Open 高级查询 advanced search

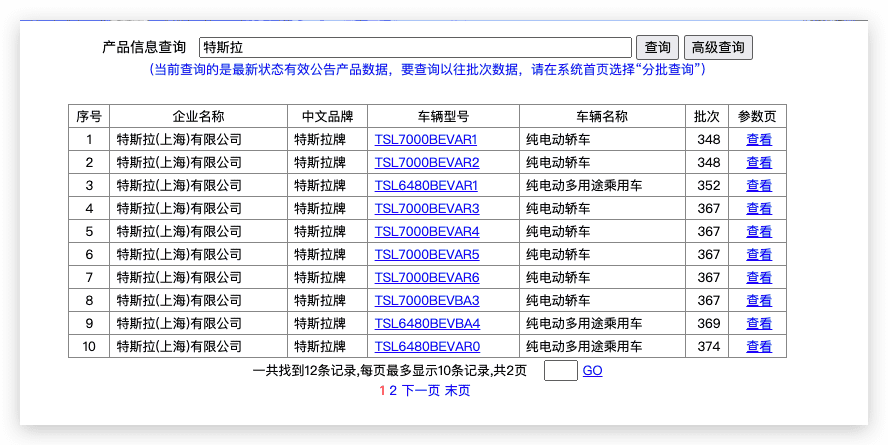pos(718,47)
